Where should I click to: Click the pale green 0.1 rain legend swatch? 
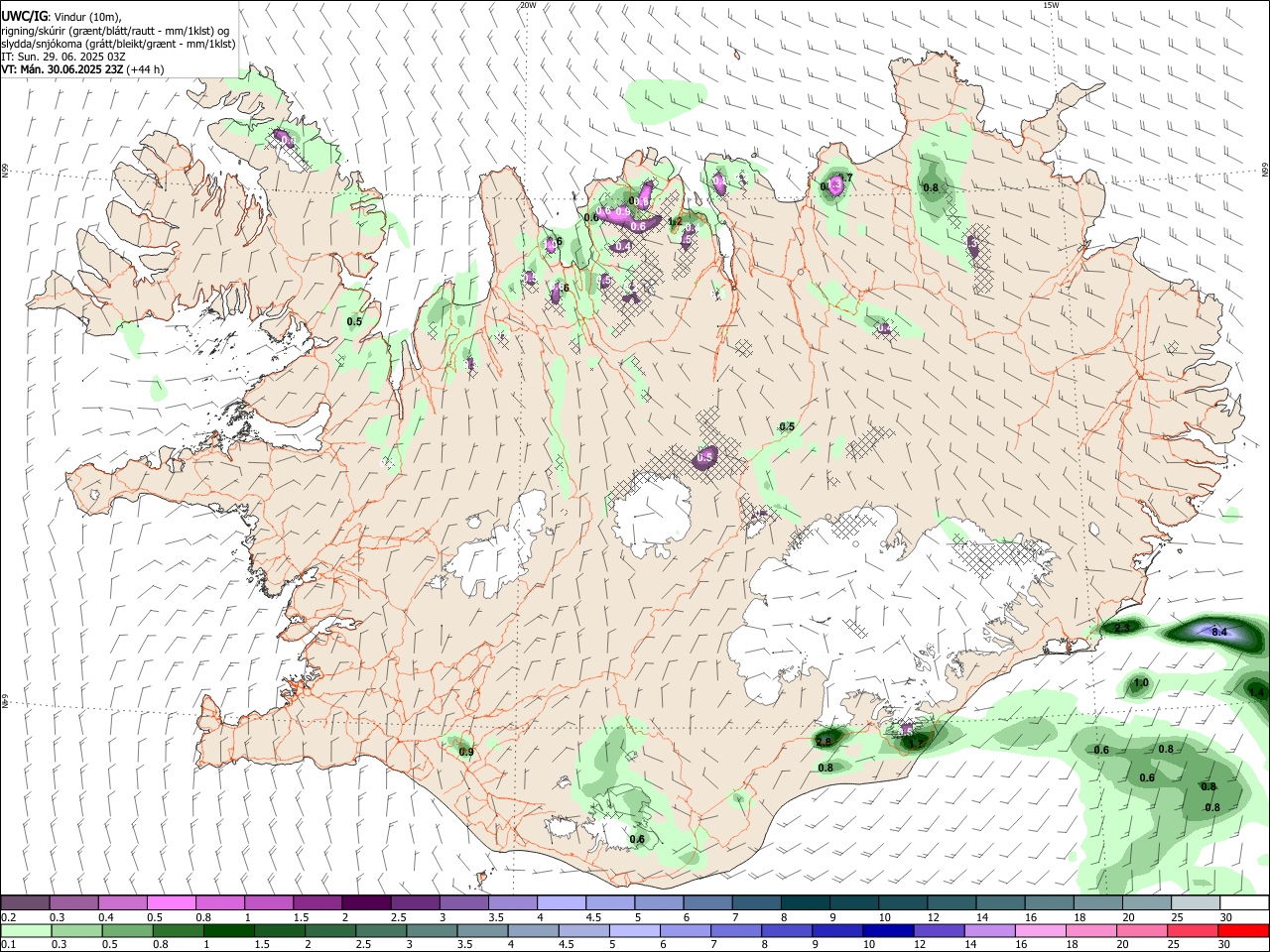point(25,930)
